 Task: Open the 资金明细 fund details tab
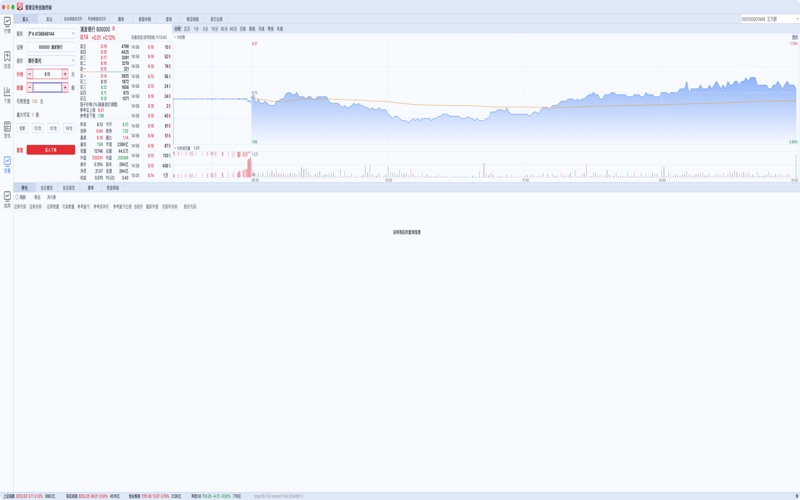coord(113,188)
